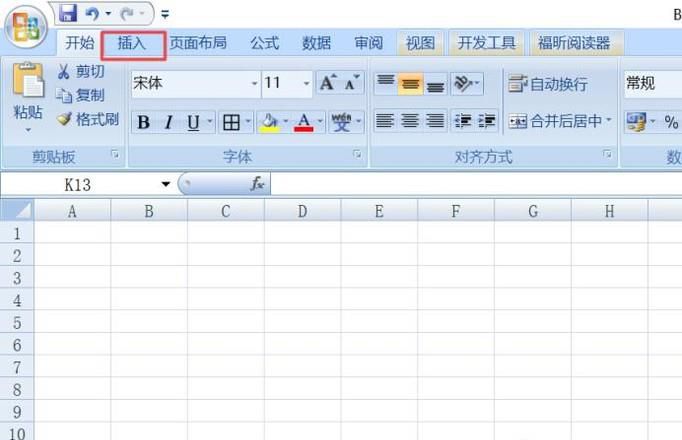Image resolution: width=682 pixels, height=440 pixels.
Task: Align text to top of cell
Action: pos(385,83)
